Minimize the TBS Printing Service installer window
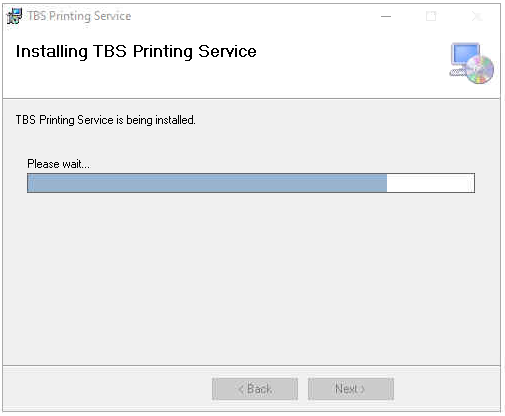The image size is (505, 416). [386, 16]
